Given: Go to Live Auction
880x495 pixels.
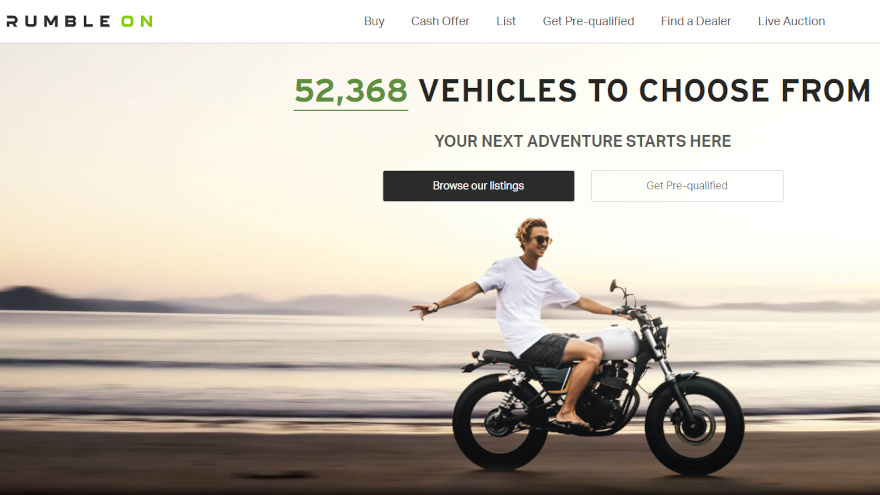Looking at the screenshot, I should (x=791, y=21).
